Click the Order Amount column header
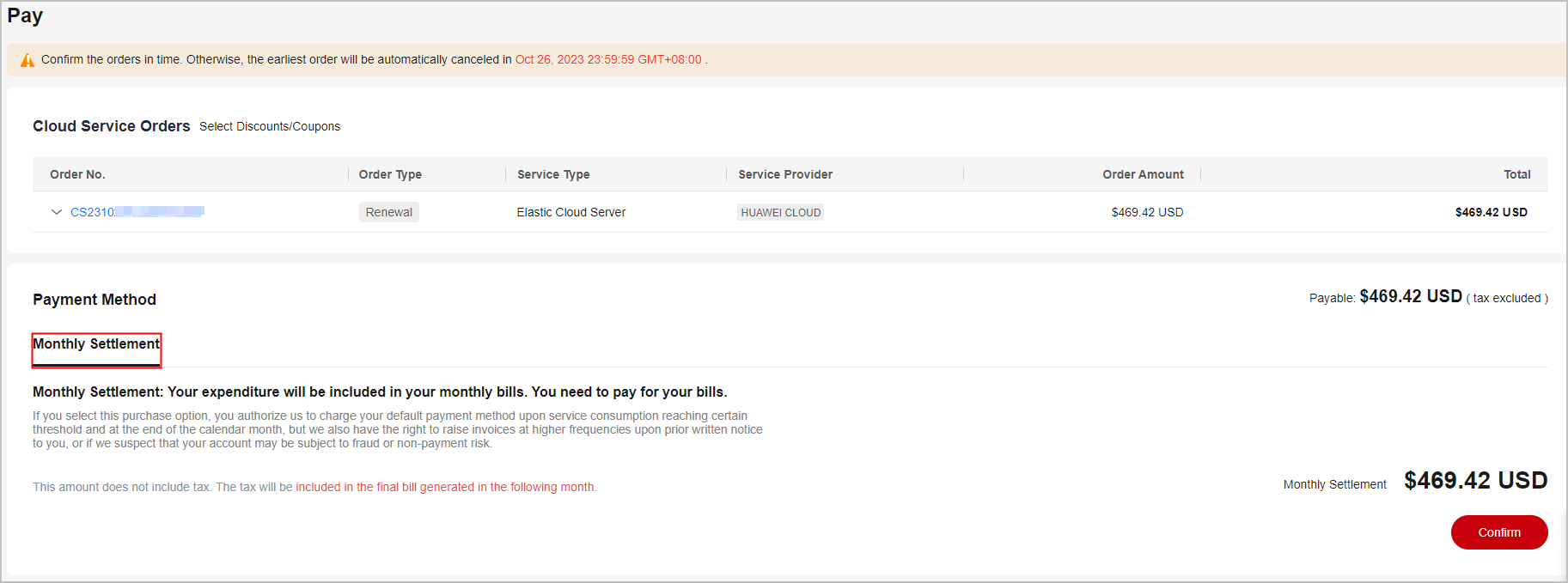This screenshot has height=583, width=1568. pos(1144,174)
